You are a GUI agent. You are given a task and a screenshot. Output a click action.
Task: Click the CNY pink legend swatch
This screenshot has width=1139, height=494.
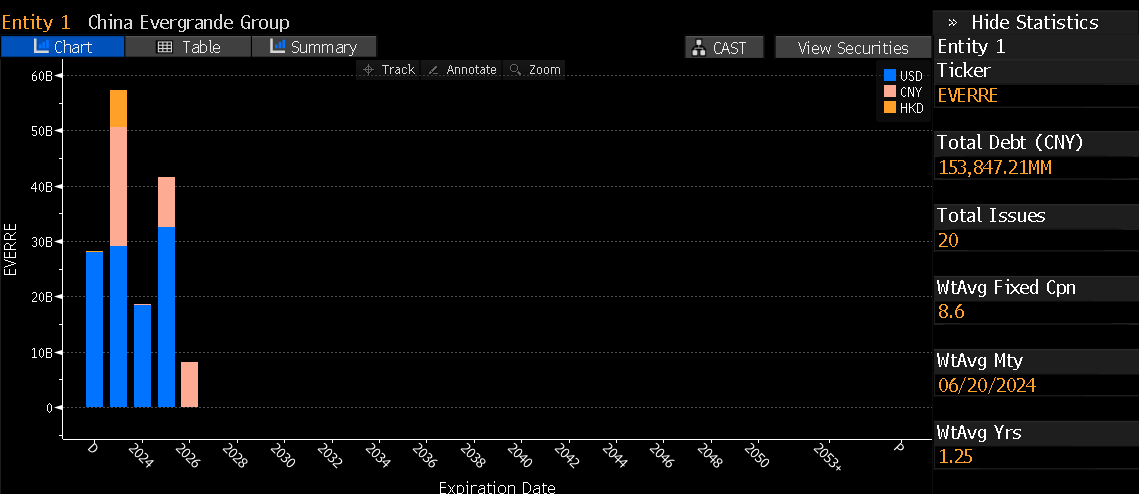click(x=890, y=92)
